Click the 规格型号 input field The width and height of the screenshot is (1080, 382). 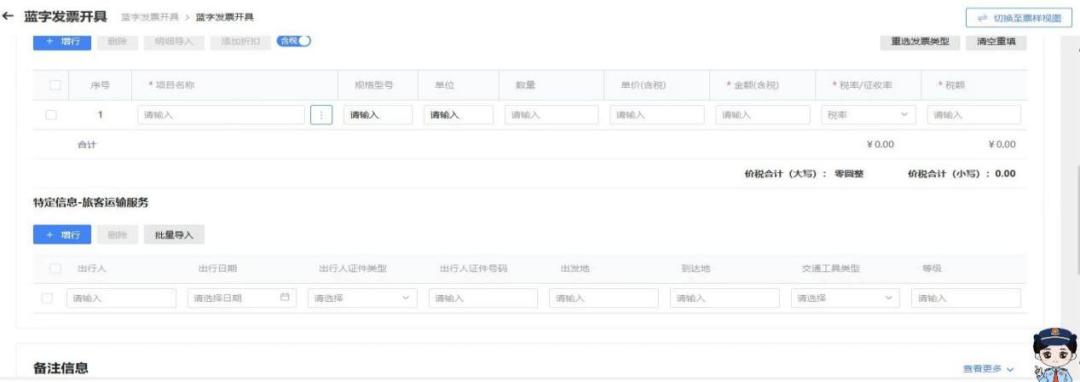coord(378,115)
